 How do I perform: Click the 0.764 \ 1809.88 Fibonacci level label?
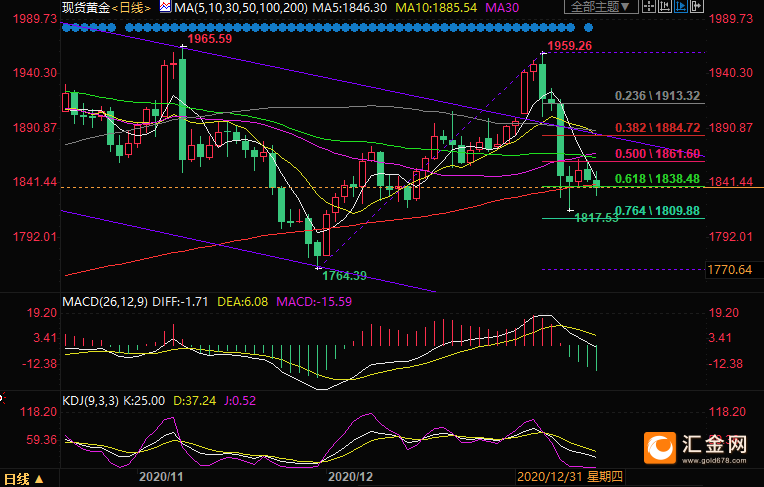[657, 211]
